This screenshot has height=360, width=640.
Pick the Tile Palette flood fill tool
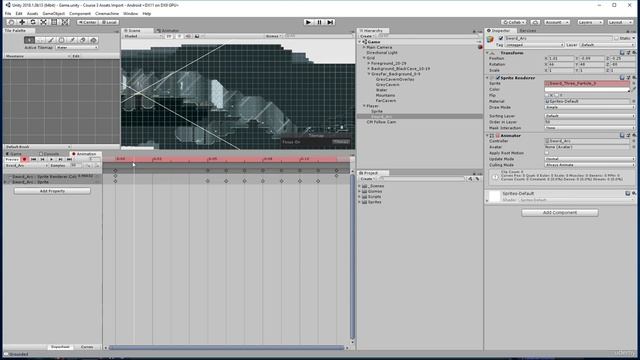[x=93, y=40]
